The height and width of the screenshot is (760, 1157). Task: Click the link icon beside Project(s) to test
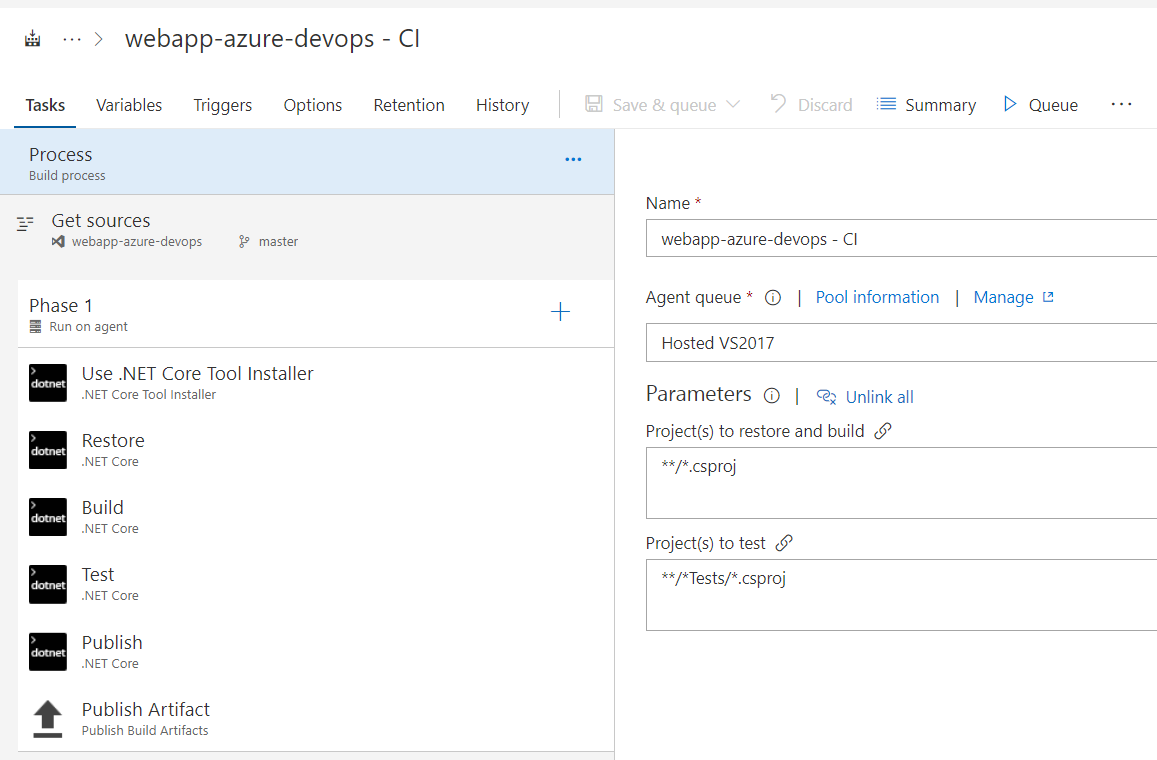click(x=784, y=543)
